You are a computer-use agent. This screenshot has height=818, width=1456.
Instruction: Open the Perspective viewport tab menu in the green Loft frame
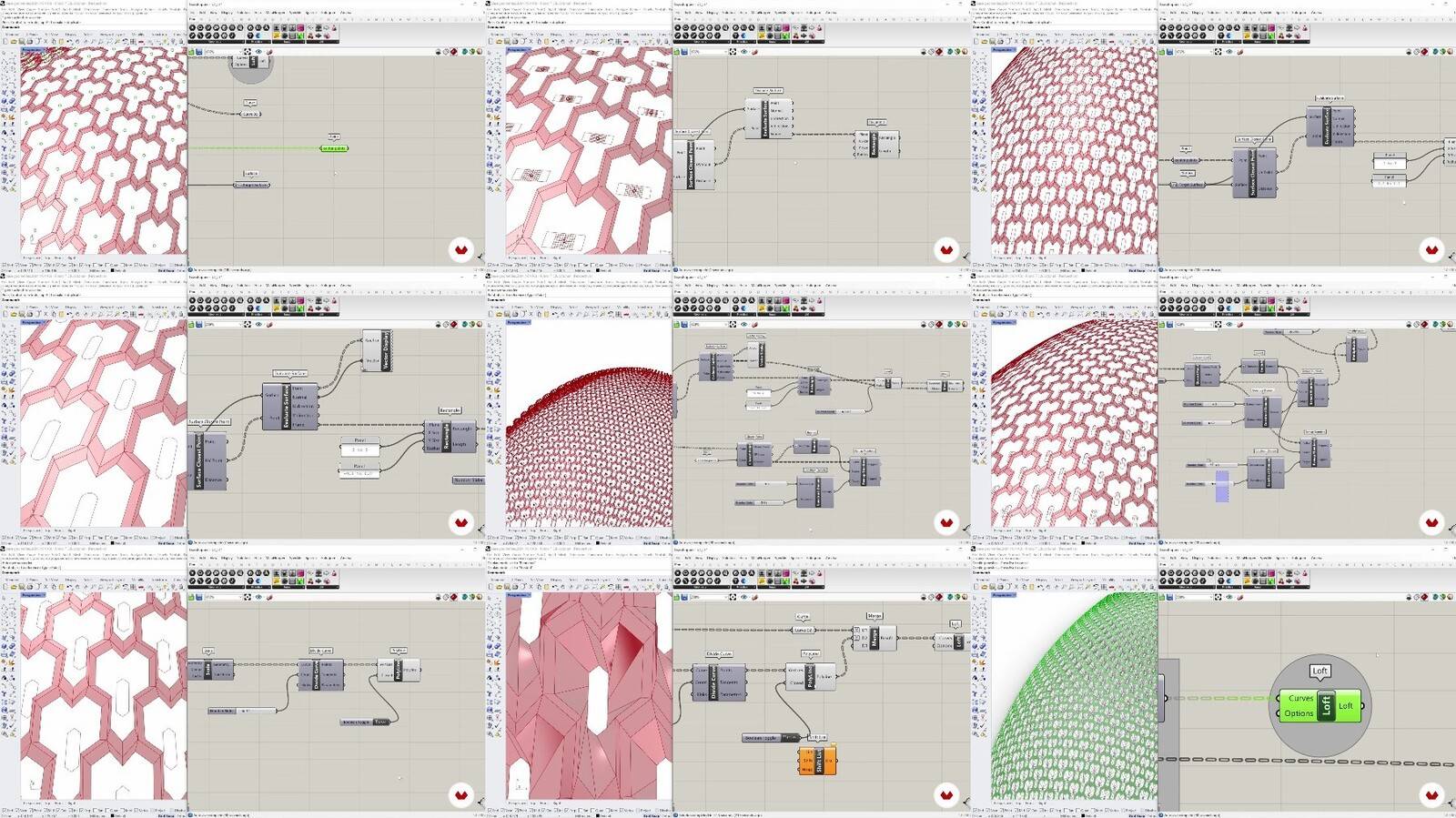point(1002,595)
